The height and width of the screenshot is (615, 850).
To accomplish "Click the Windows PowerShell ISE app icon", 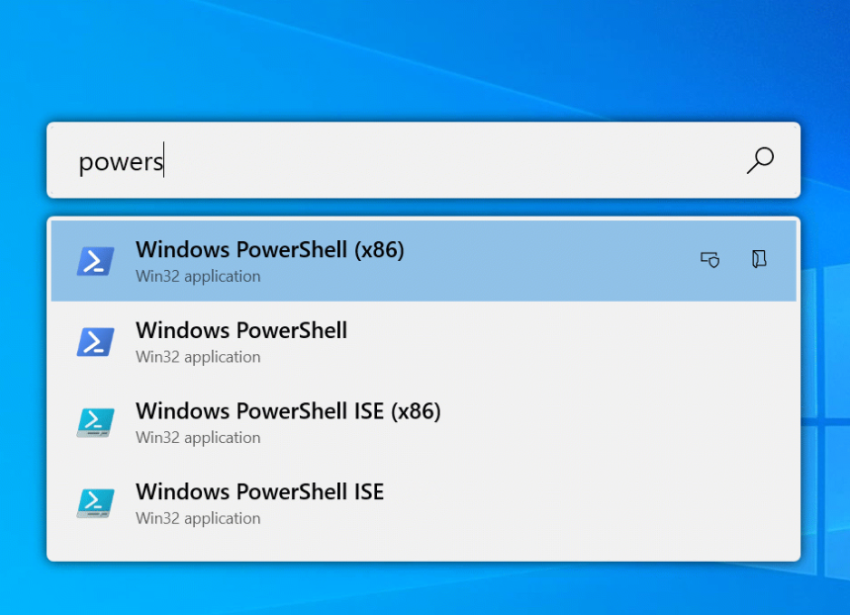I will click(95, 503).
